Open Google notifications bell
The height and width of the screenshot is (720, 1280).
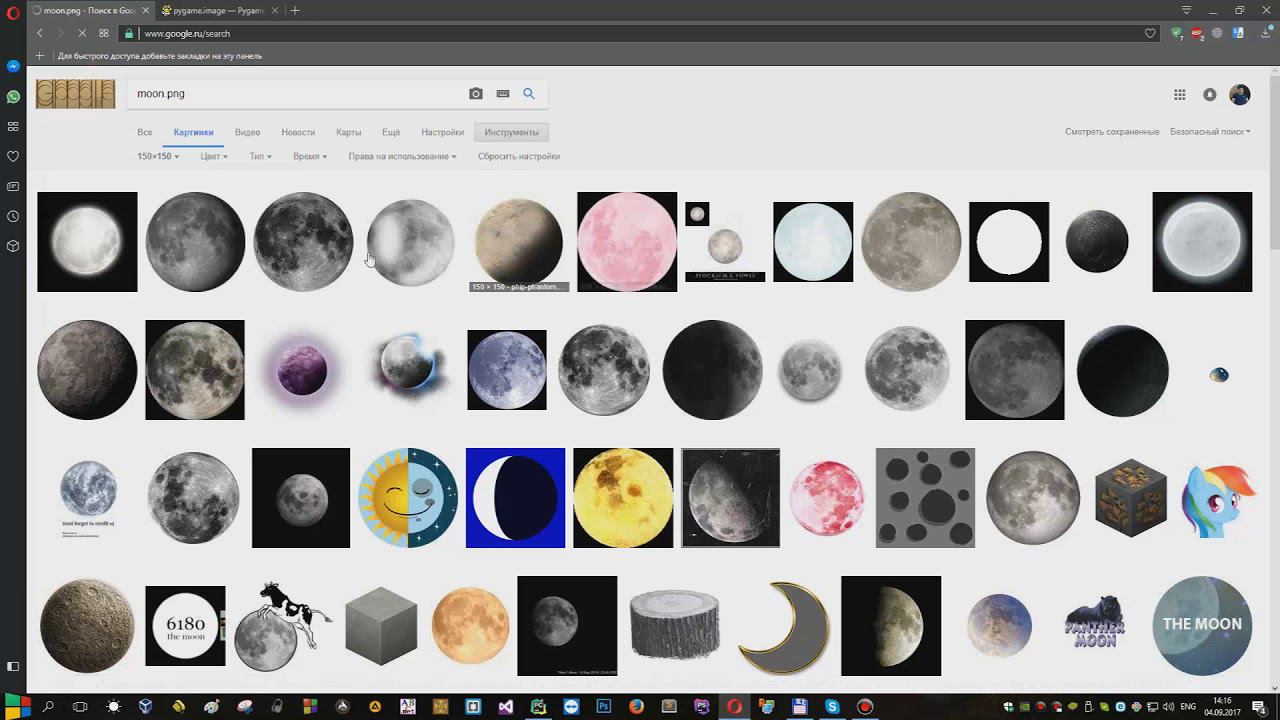coord(1210,94)
